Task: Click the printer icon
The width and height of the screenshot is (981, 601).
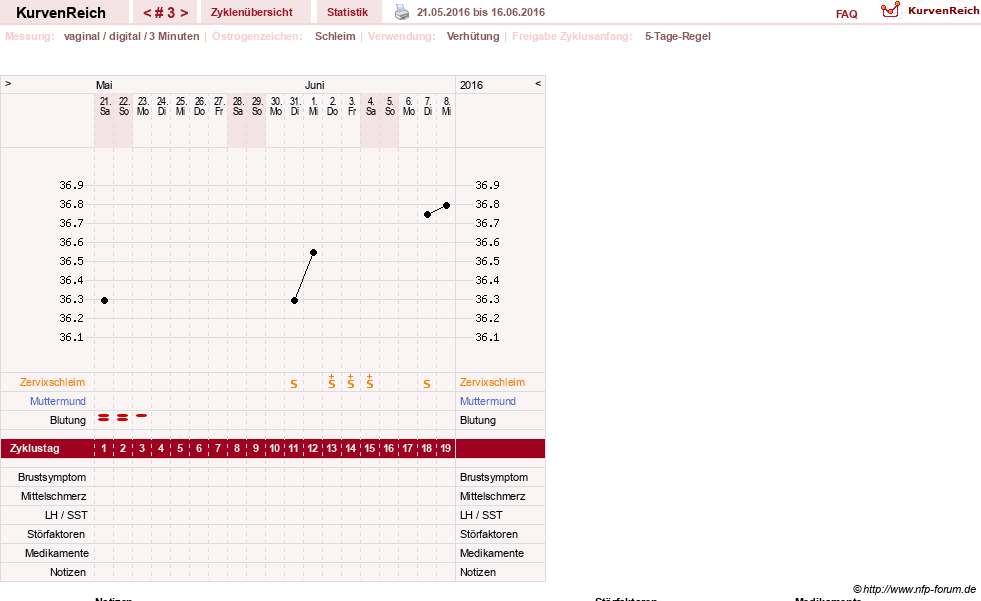Action: coord(402,13)
